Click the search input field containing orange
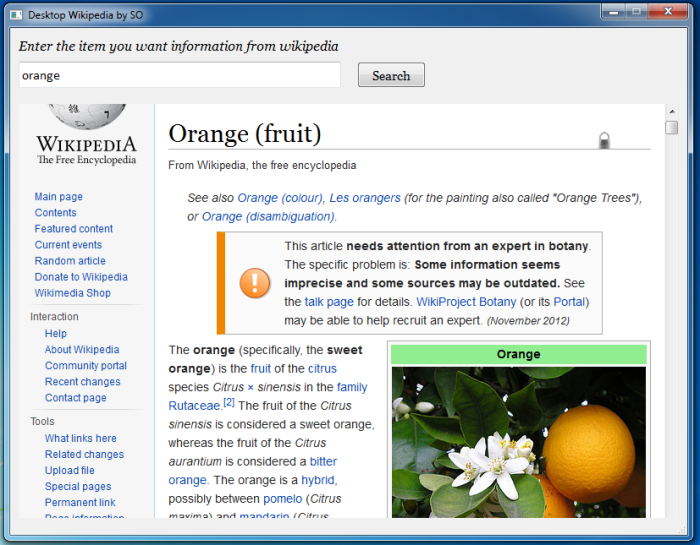Viewport: 700px width, 545px height. 179,75
